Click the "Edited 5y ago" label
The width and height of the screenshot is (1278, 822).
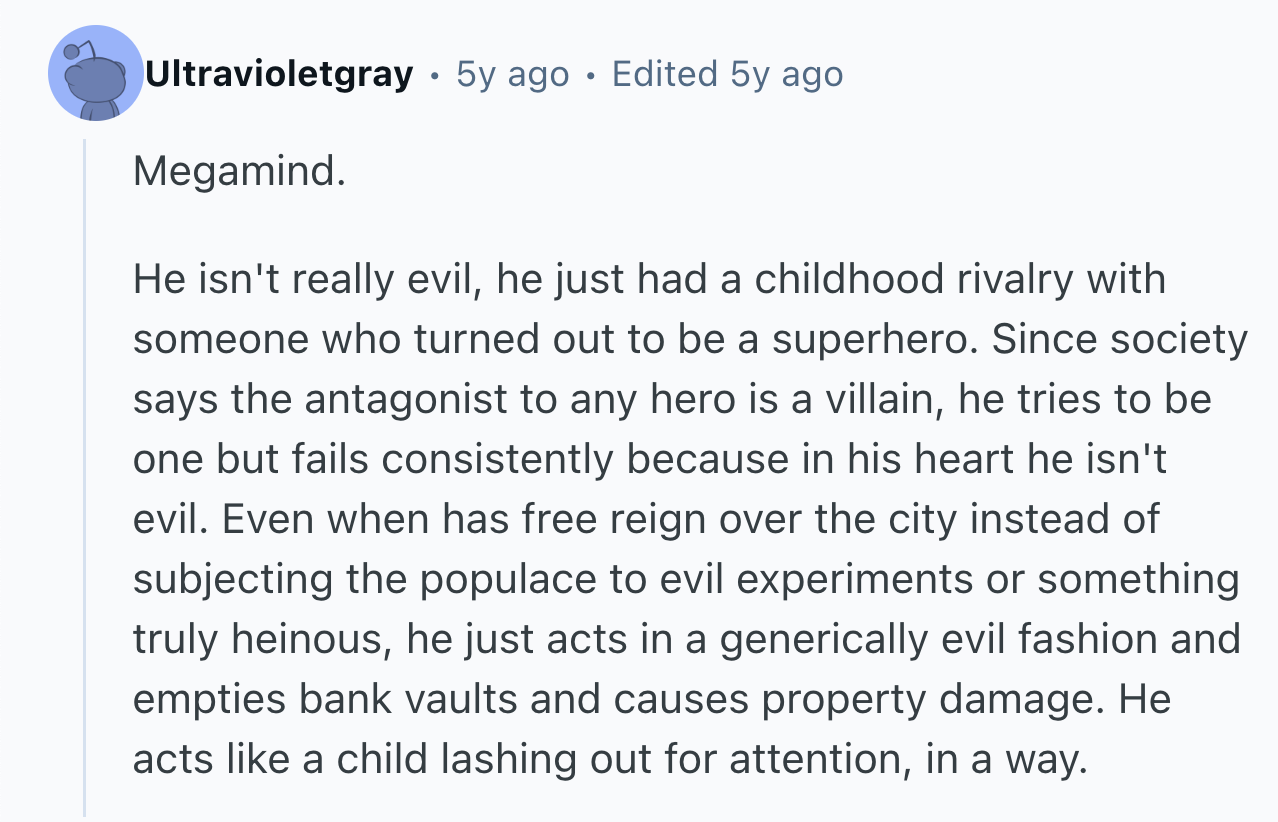[727, 74]
